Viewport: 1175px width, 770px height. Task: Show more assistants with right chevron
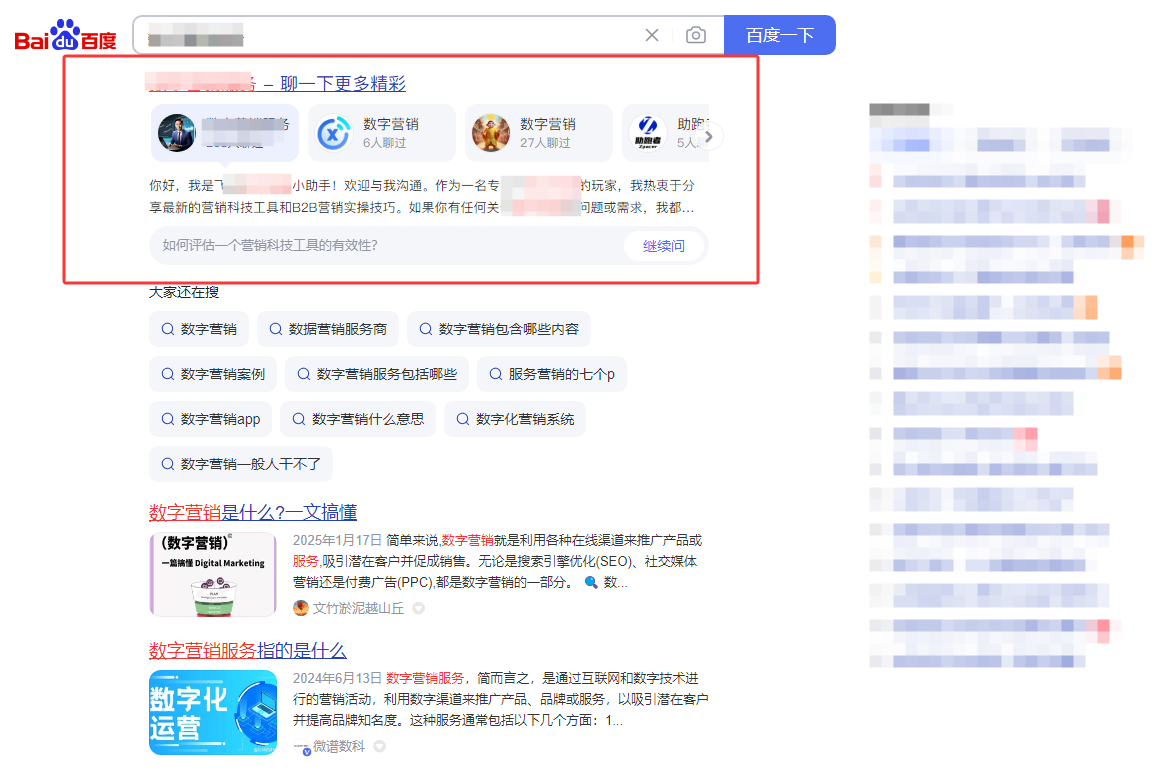point(708,136)
